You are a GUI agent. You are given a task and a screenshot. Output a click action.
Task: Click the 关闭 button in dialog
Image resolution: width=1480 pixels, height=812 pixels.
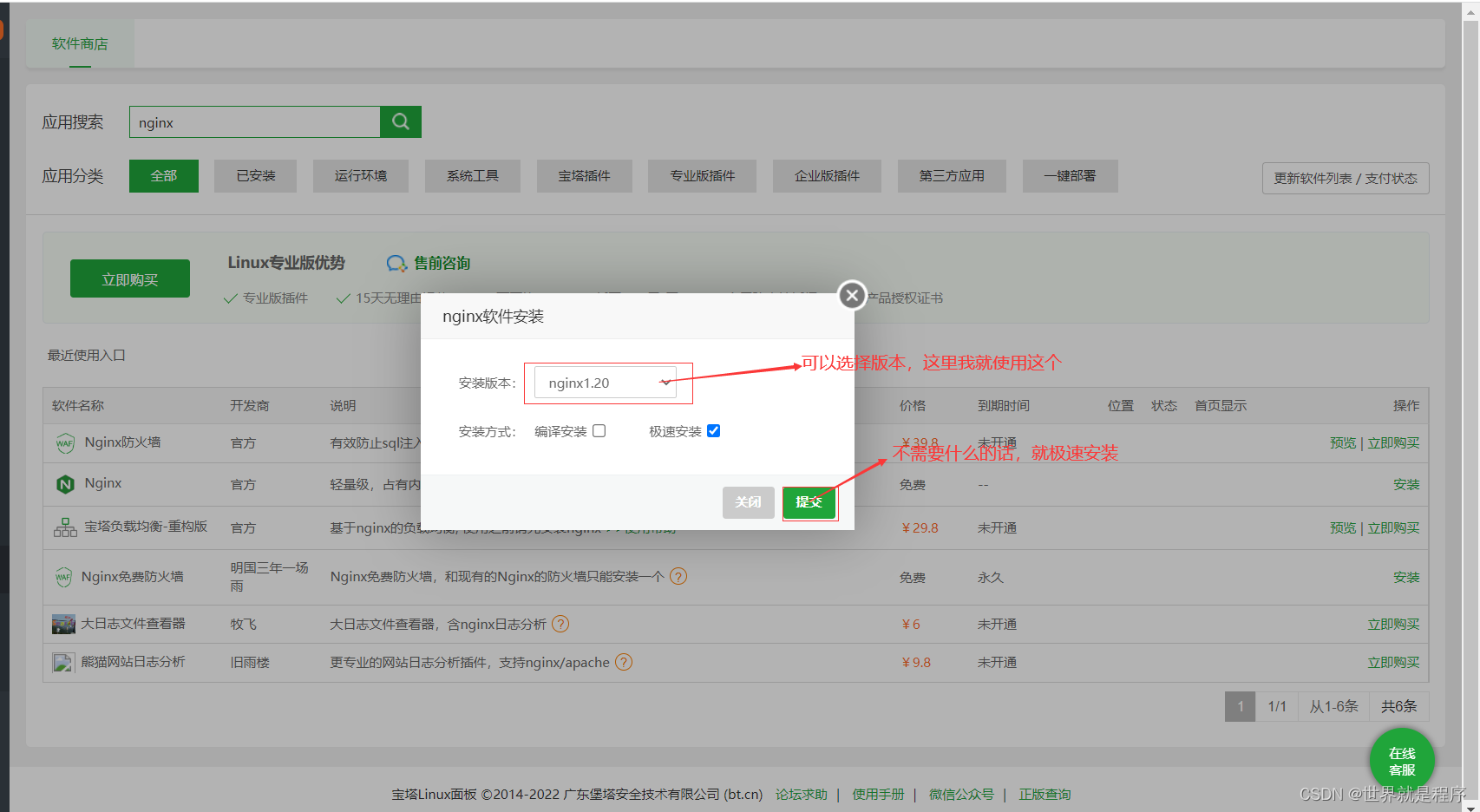click(748, 502)
